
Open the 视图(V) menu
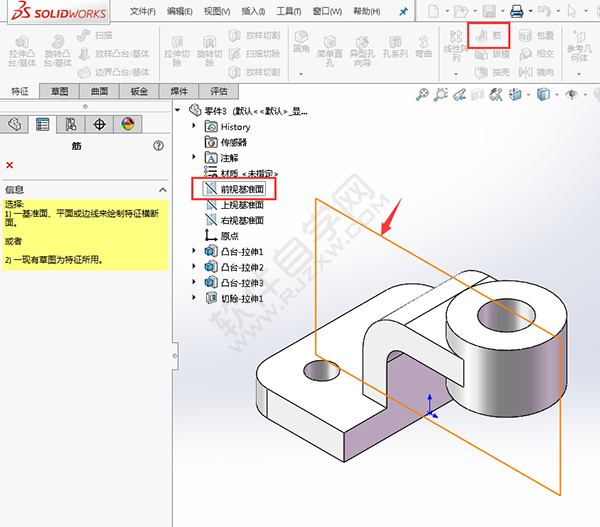tap(217, 11)
